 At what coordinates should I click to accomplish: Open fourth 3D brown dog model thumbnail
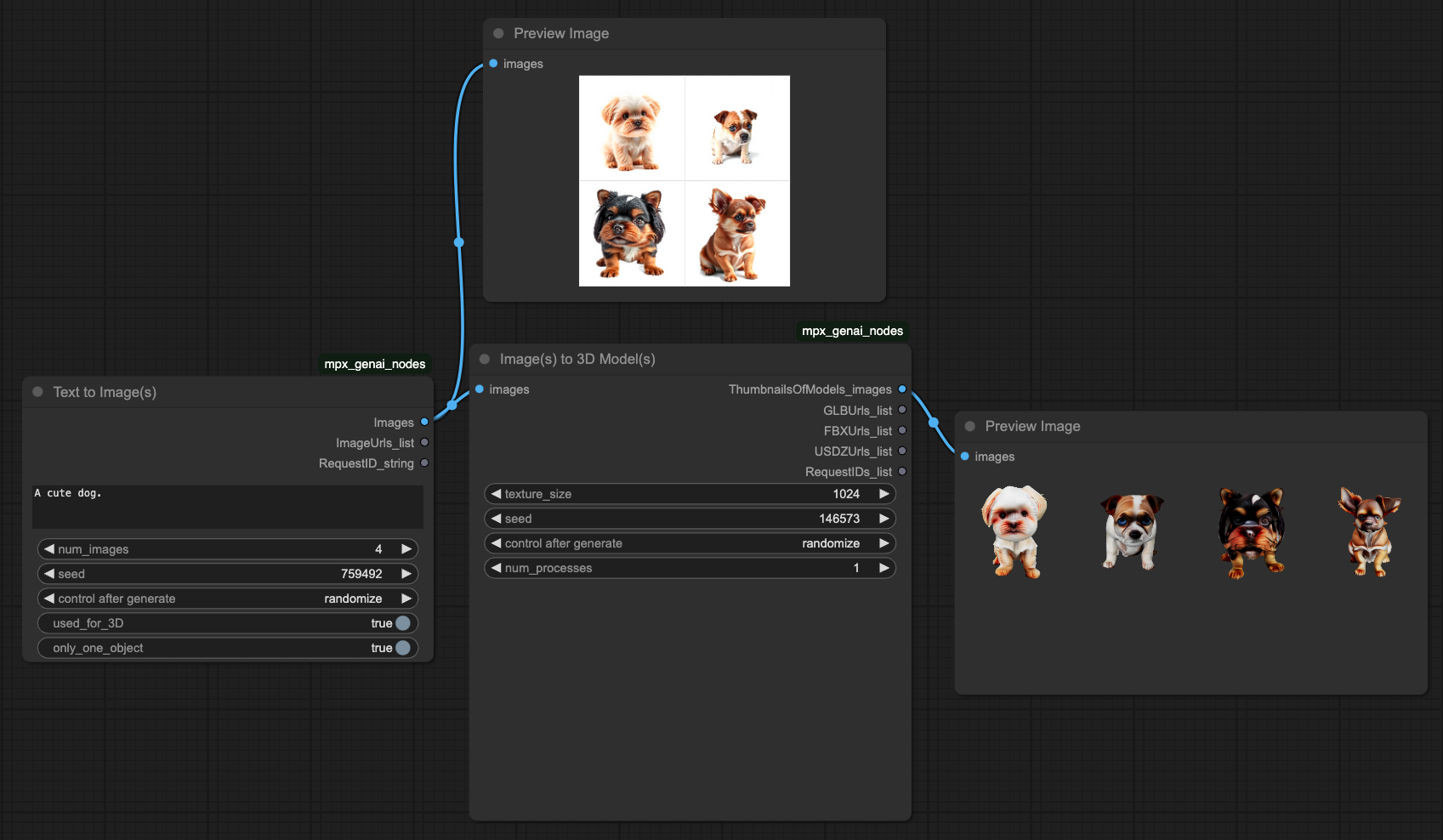[x=1368, y=532]
